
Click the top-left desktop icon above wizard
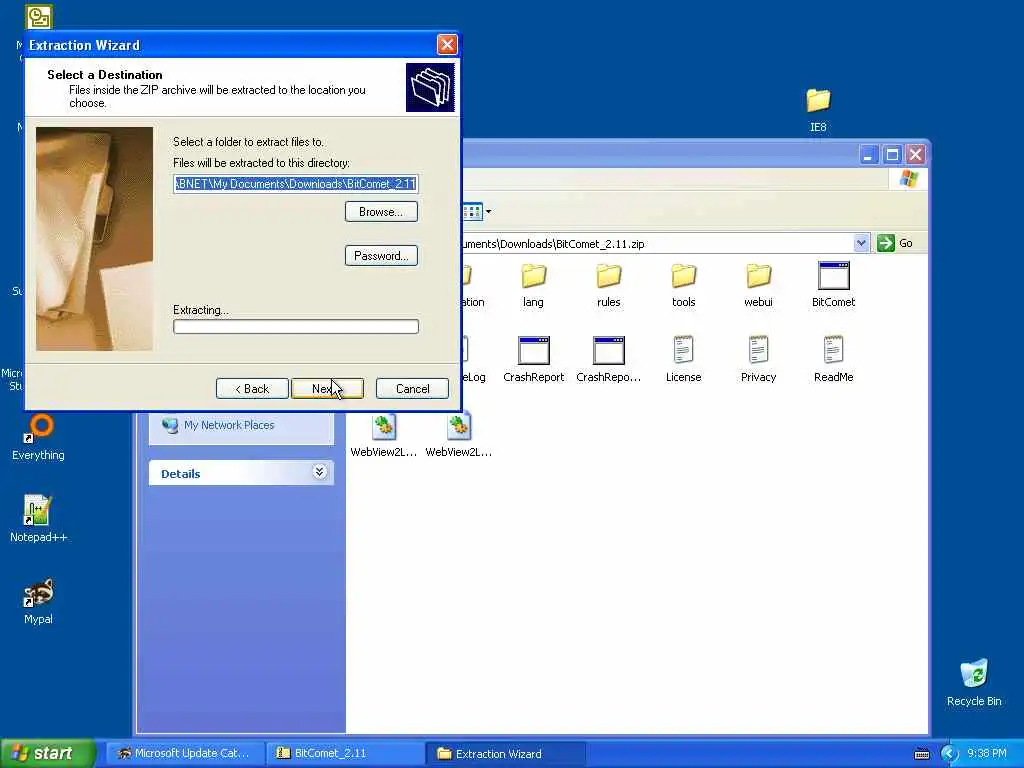coord(39,17)
